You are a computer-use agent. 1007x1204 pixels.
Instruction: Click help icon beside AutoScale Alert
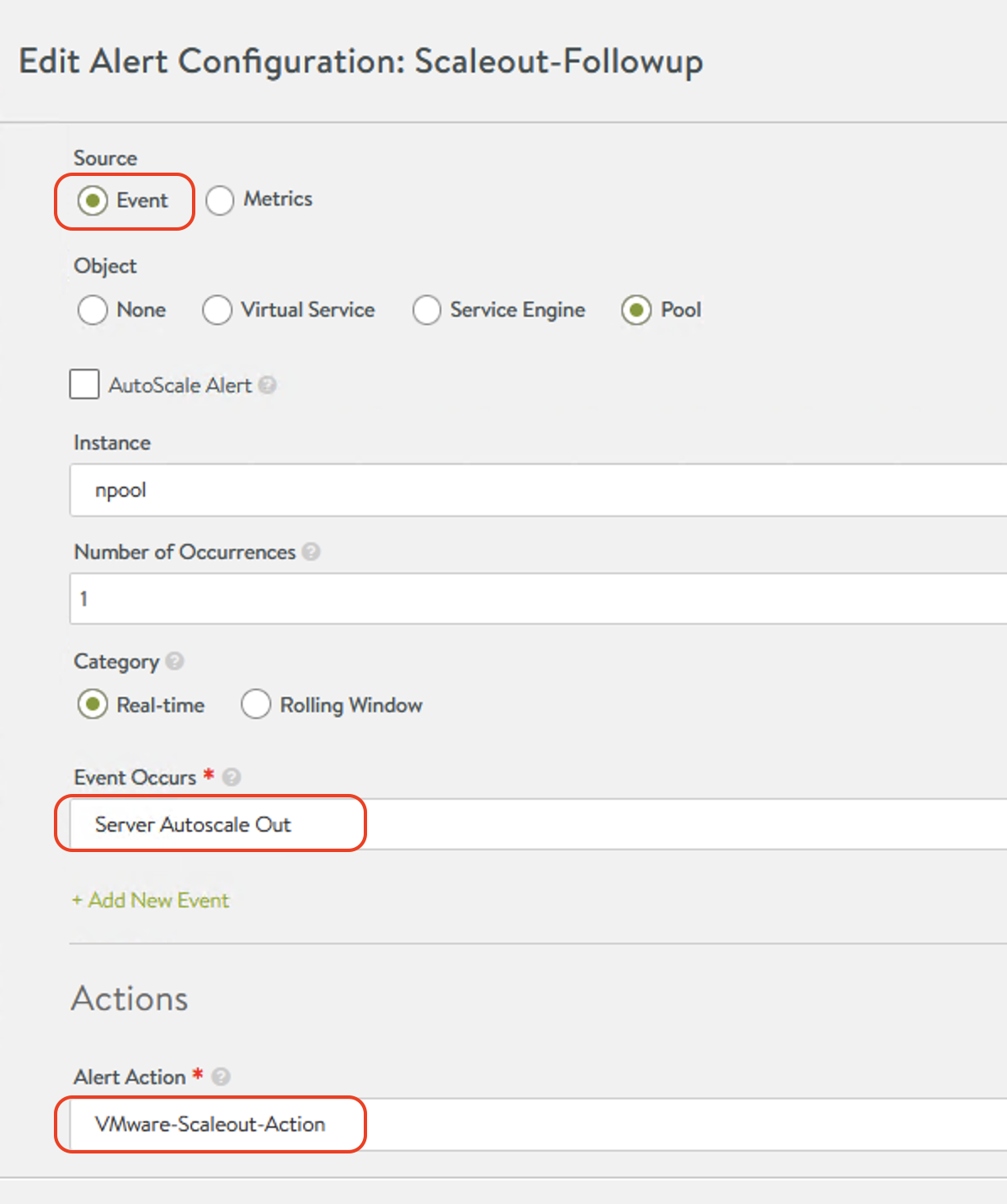[x=268, y=385]
